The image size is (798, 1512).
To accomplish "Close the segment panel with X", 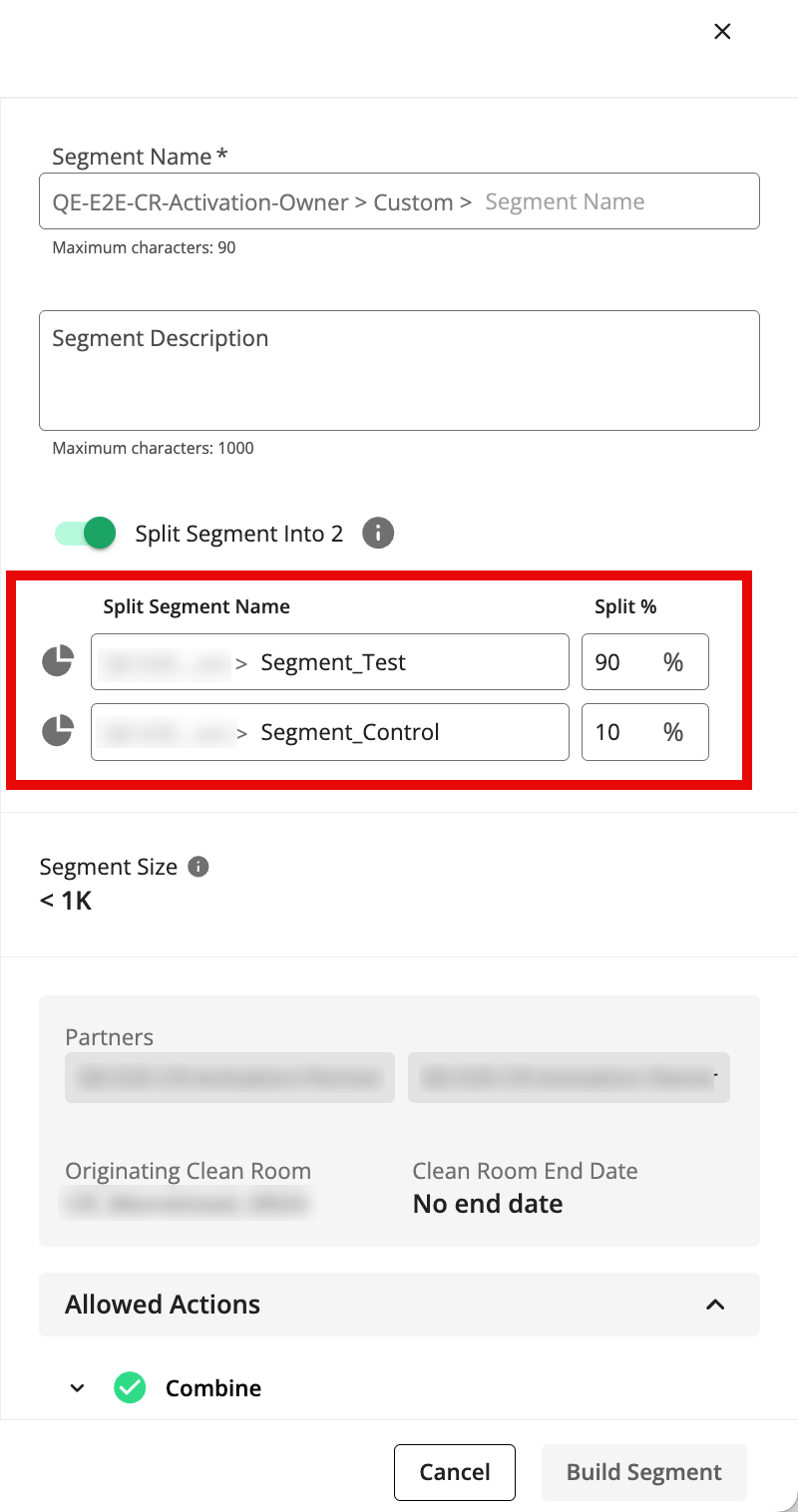I will pyautogui.click(x=723, y=31).
